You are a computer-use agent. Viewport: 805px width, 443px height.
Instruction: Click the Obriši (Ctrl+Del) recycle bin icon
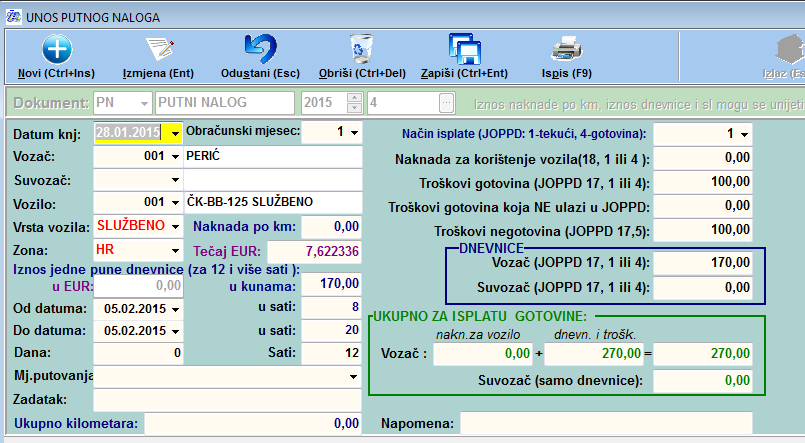361,49
